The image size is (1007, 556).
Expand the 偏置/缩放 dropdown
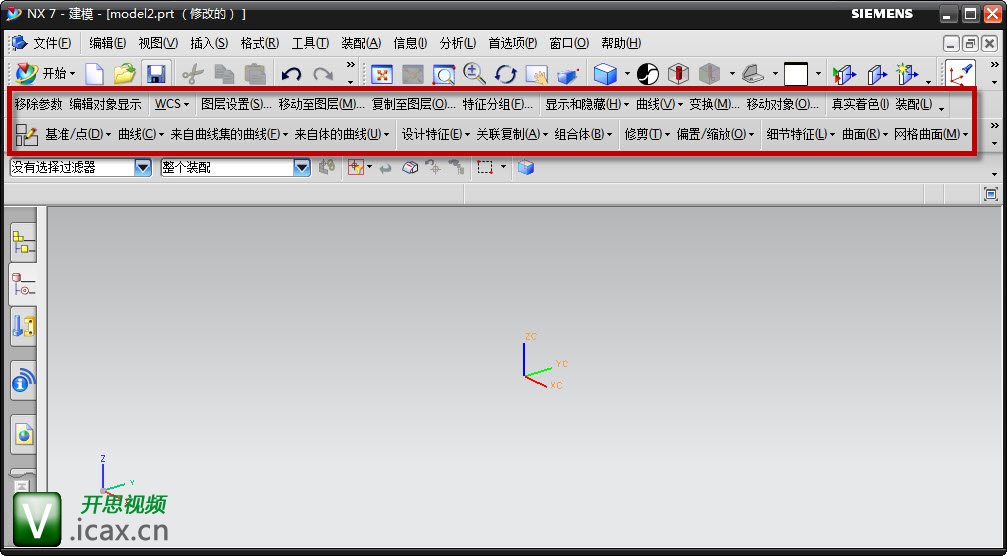click(715, 135)
